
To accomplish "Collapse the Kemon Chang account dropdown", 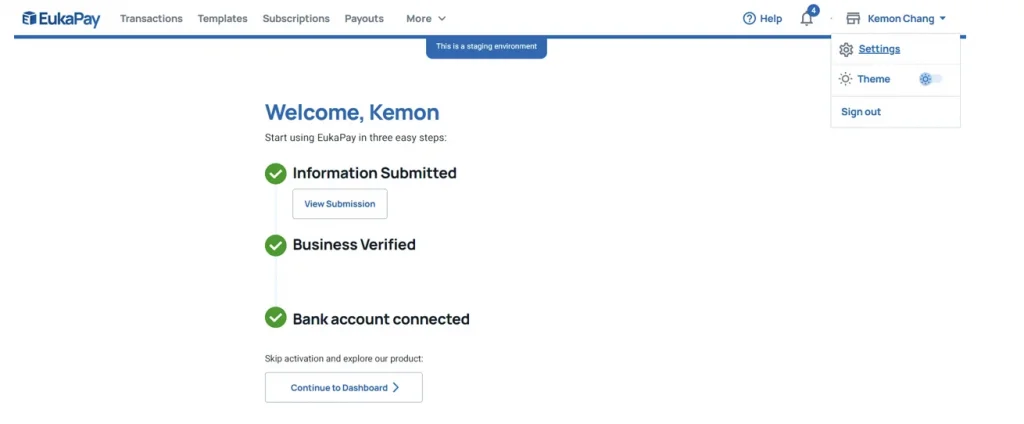I will [x=943, y=19].
